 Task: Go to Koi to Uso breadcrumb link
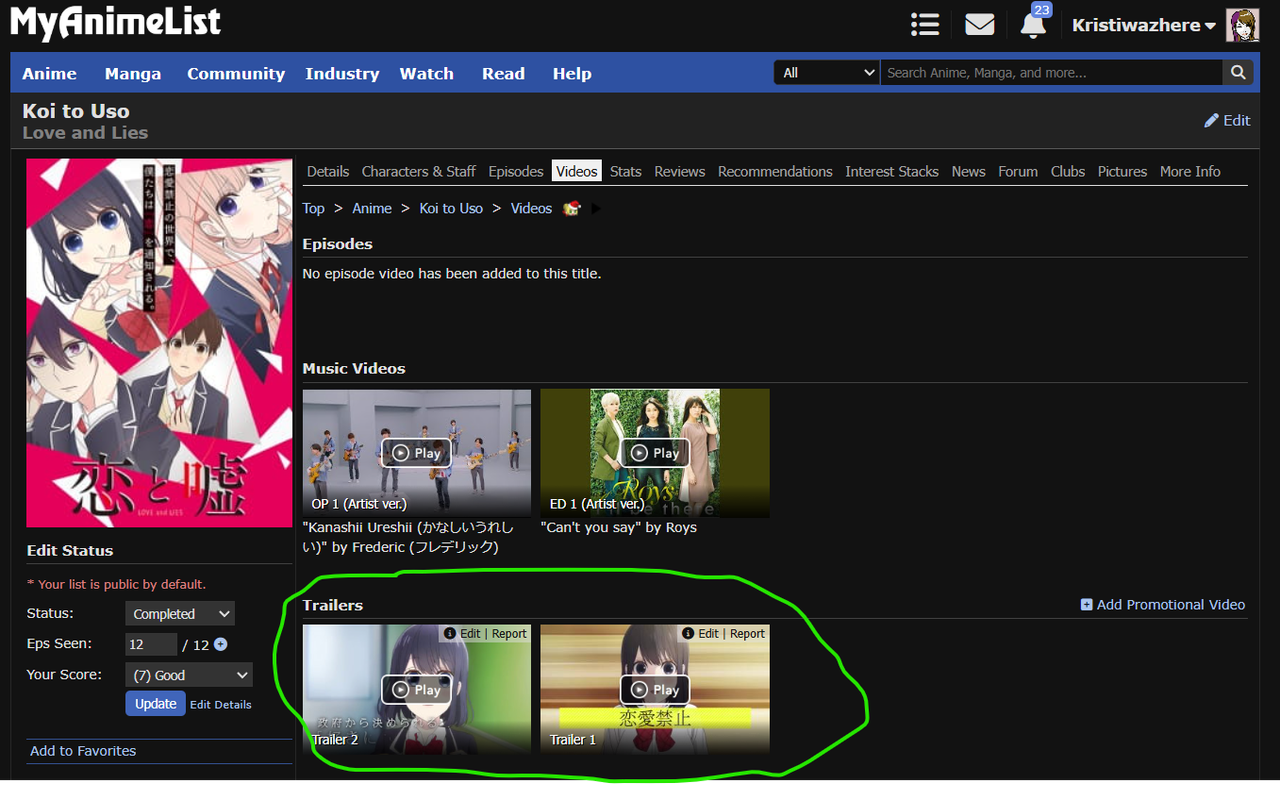pos(451,208)
